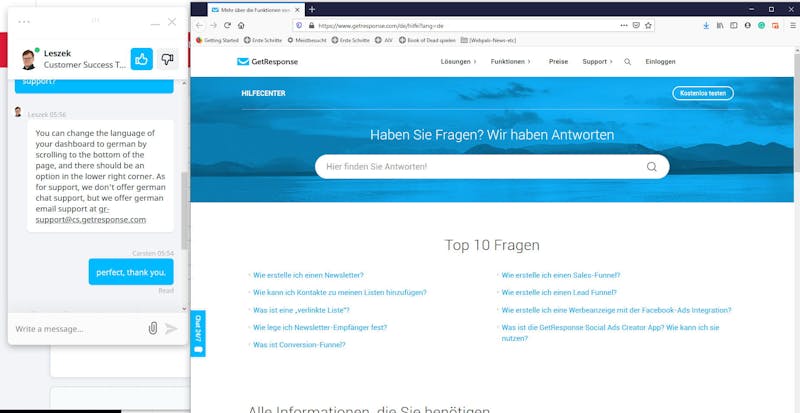Open tracking protection shield icon

point(299,25)
